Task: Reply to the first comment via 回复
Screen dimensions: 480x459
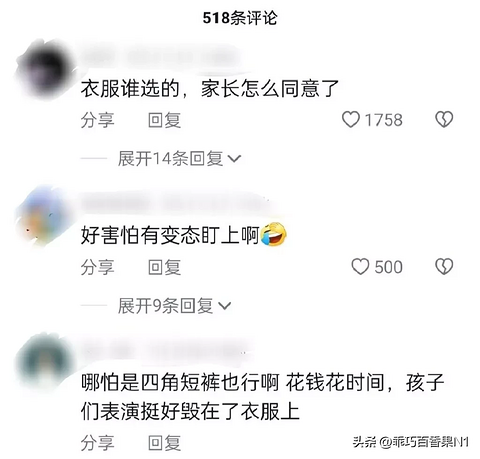Action: coord(164,120)
